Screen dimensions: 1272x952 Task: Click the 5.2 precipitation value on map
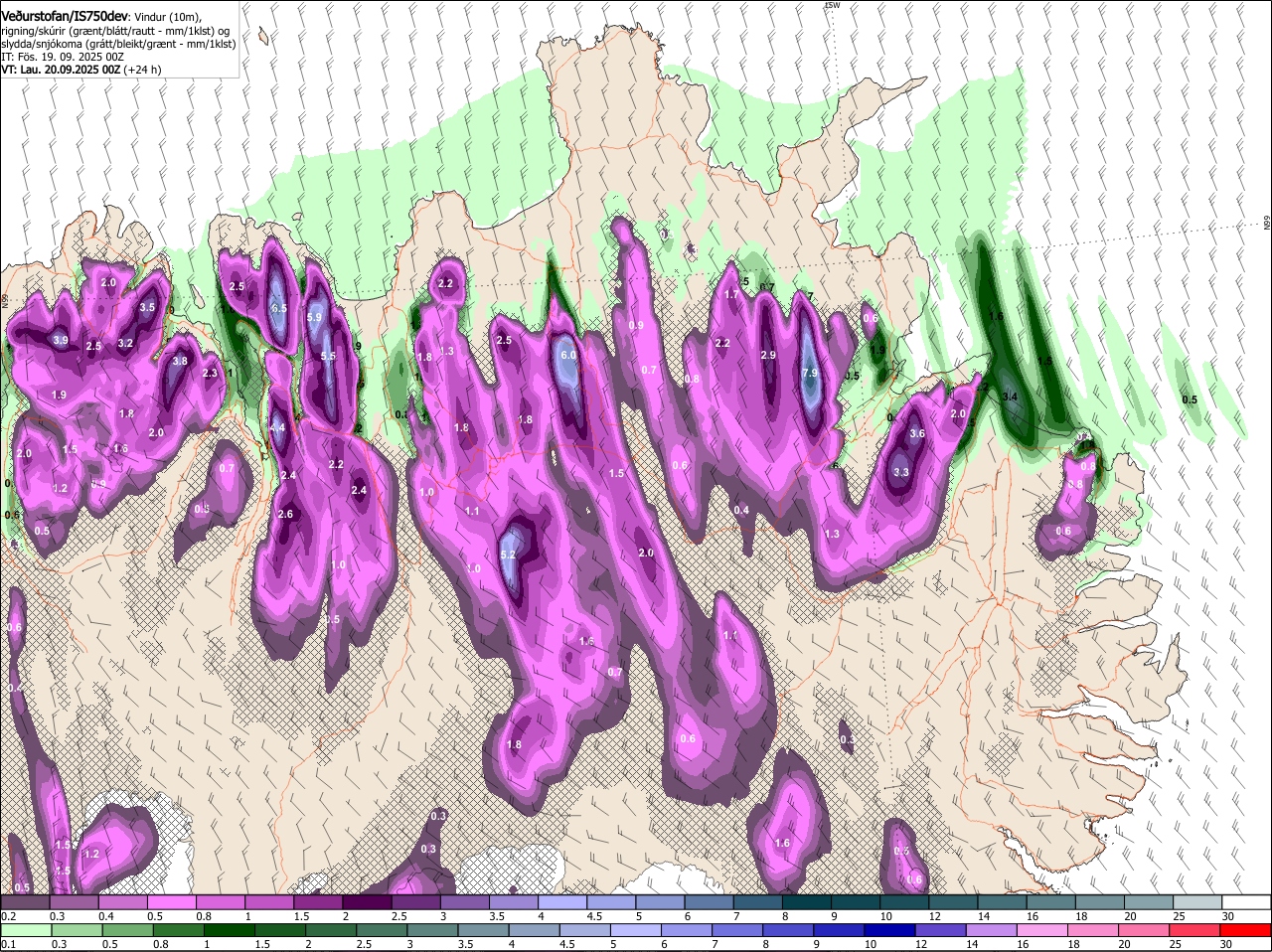(509, 555)
